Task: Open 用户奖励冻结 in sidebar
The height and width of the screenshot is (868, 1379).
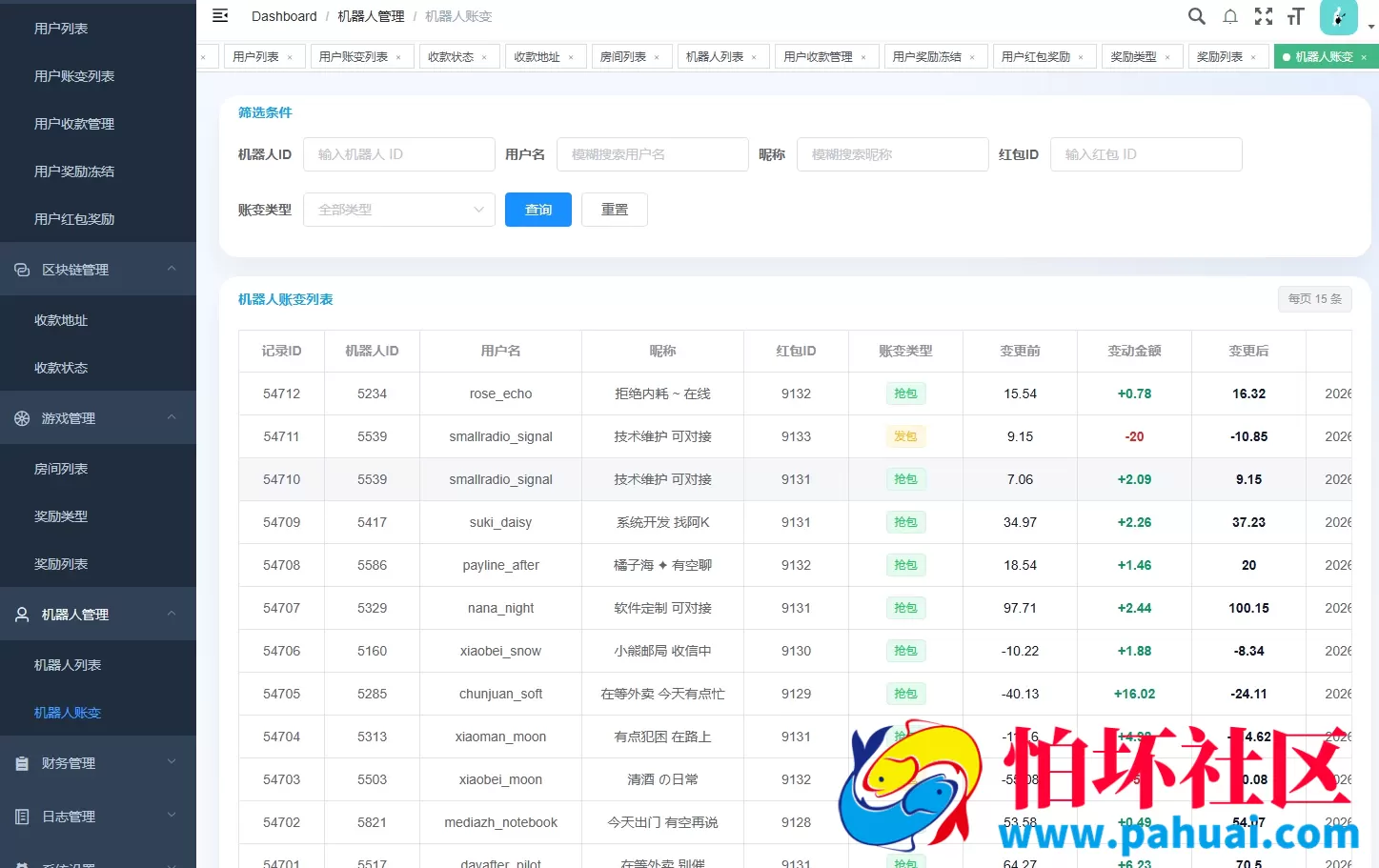Action: 74,172
